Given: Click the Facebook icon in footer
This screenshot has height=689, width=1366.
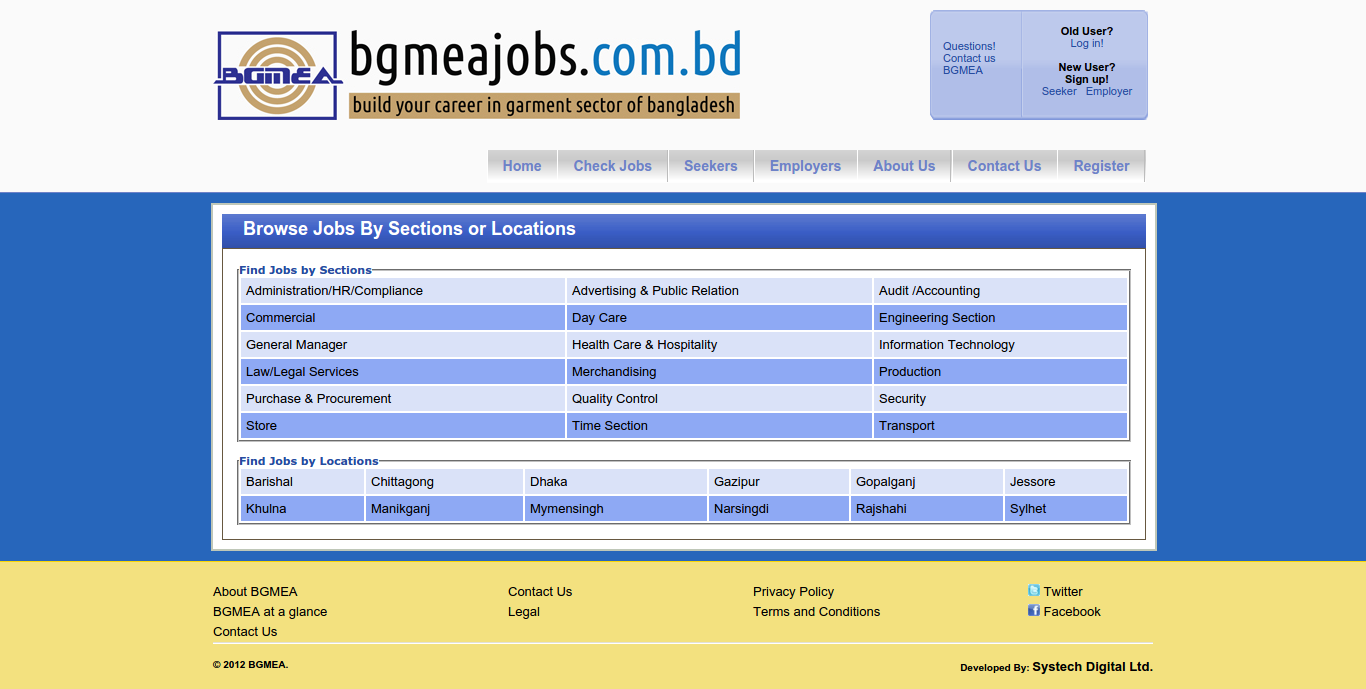Looking at the screenshot, I should coord(1034,611).
